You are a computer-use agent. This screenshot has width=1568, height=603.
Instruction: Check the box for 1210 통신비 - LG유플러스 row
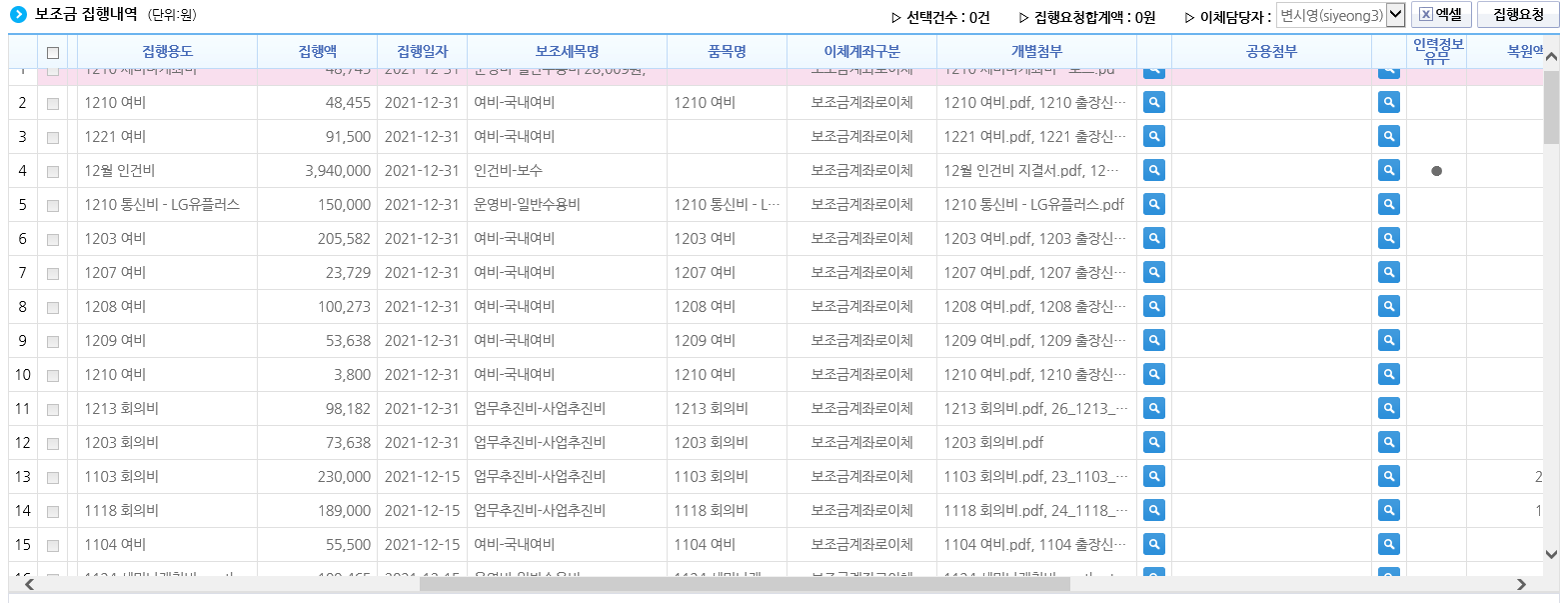[53, 205]
